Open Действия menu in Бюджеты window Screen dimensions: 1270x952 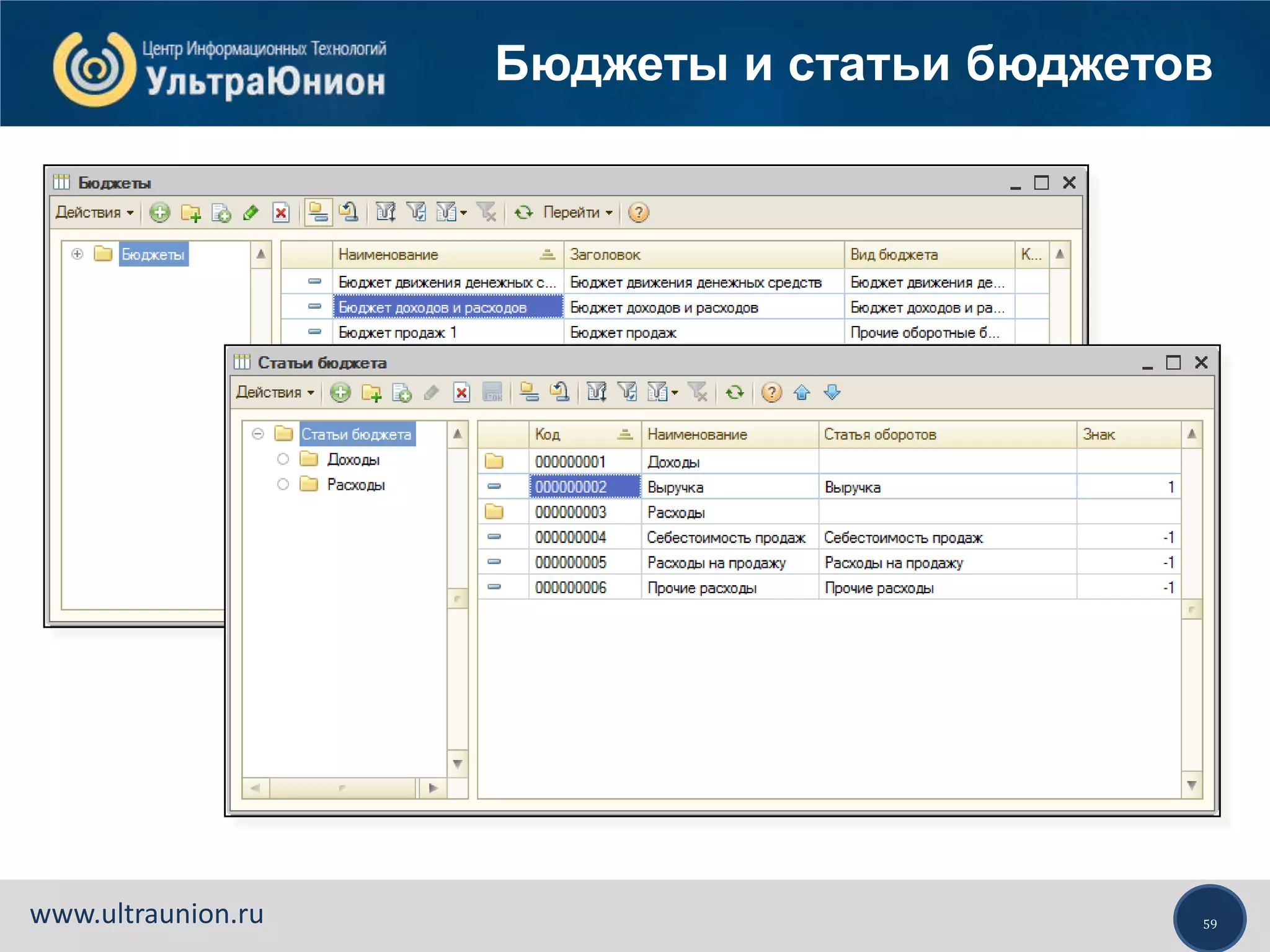tap(94, 213)
